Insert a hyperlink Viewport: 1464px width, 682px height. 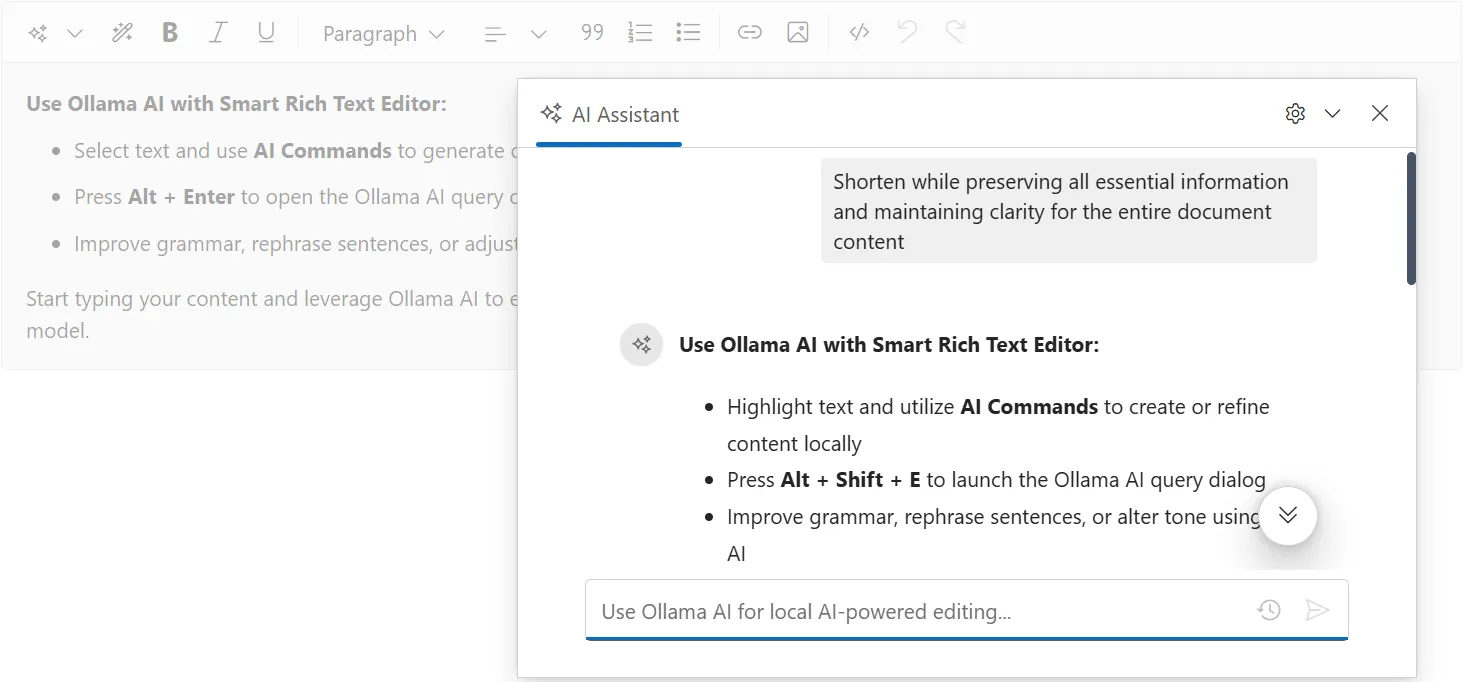tap(749, 33)
